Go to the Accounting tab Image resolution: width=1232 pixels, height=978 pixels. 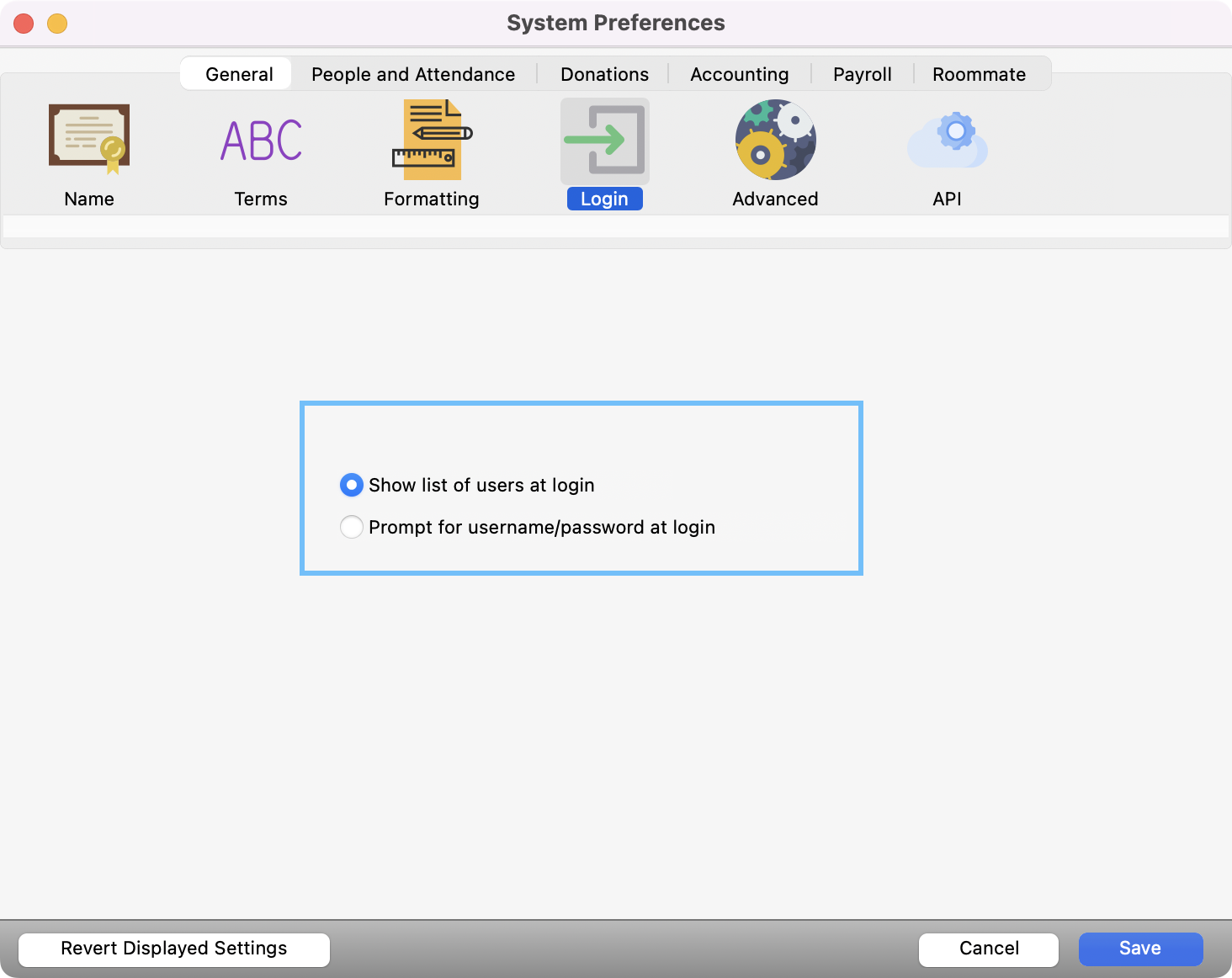(739, 74)
